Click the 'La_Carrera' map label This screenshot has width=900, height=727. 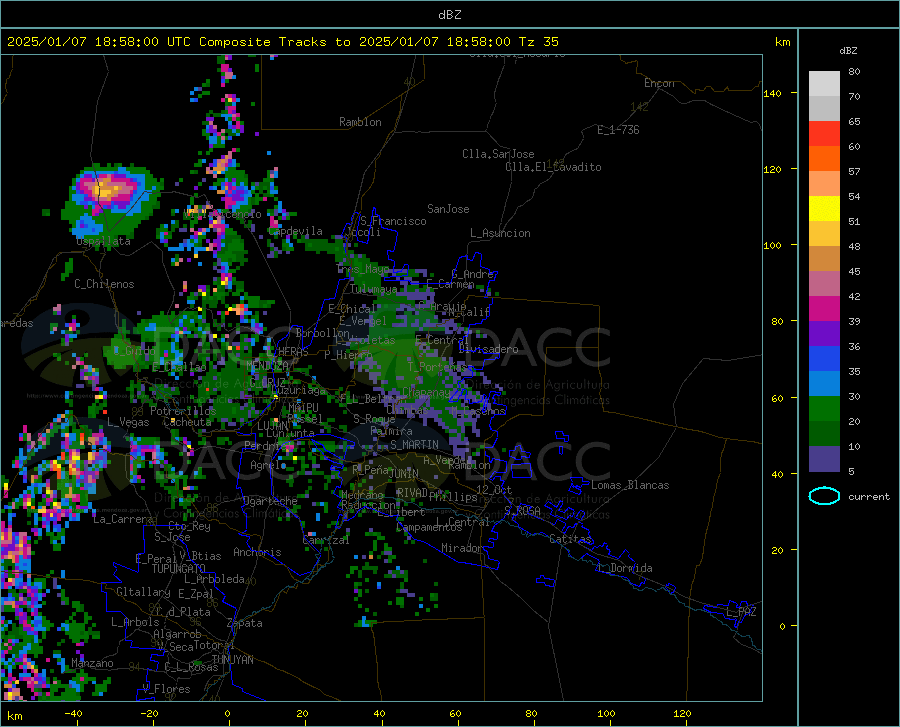pos(123,519)
